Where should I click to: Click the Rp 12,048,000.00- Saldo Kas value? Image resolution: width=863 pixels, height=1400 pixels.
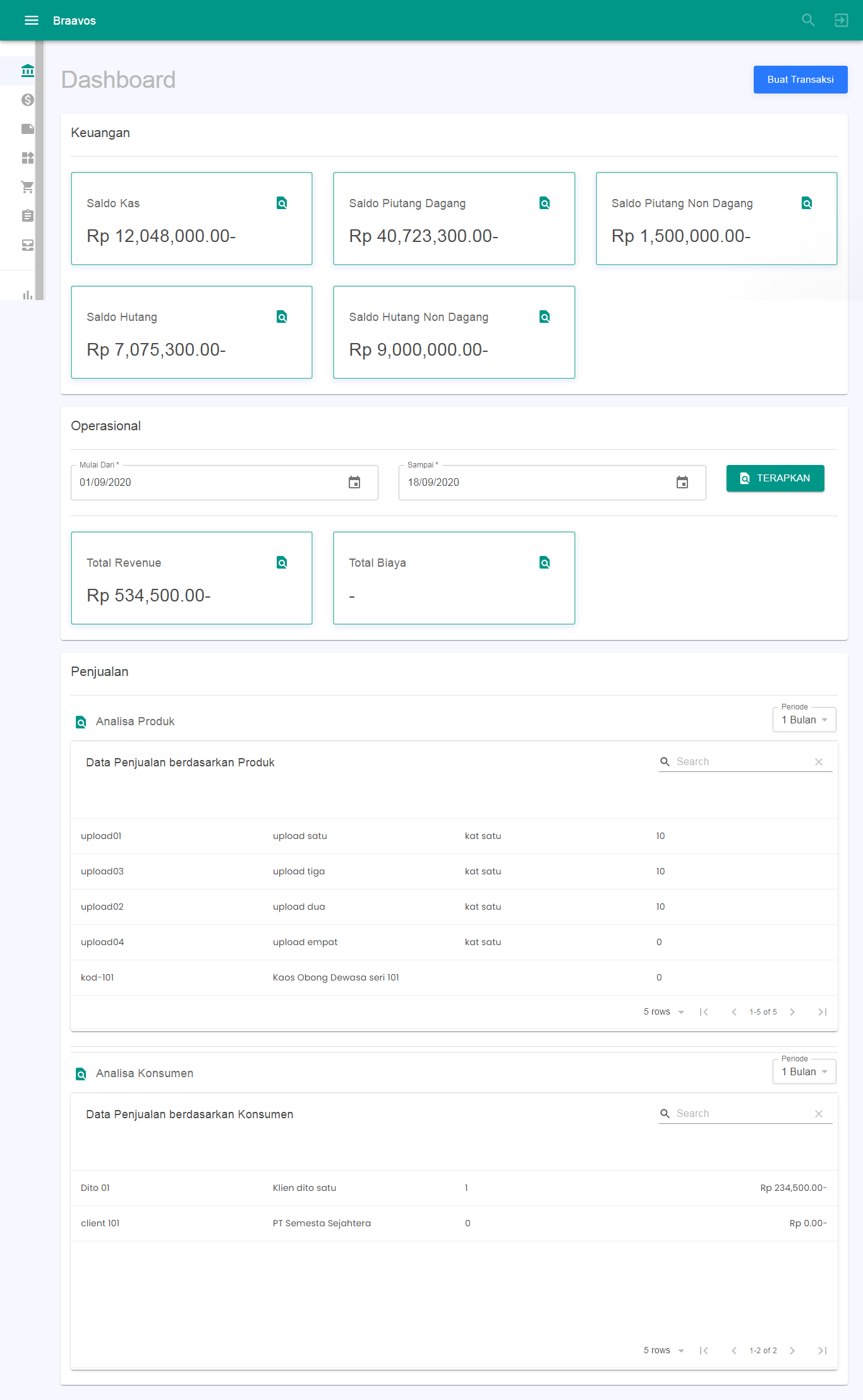pyautogui.click(x=161, y=236)
